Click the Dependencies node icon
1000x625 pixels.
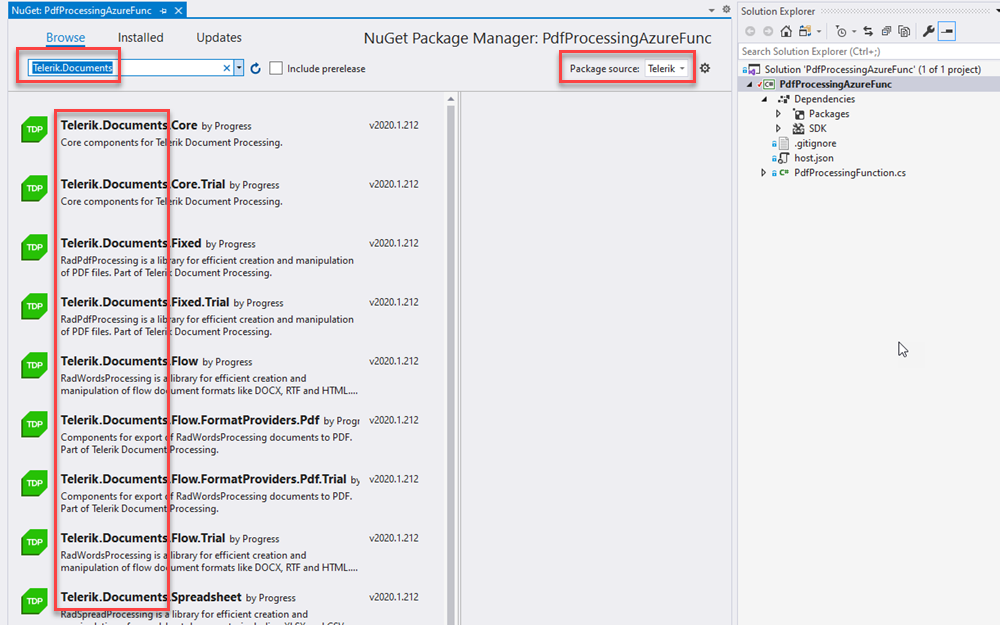tap(784, 99)
